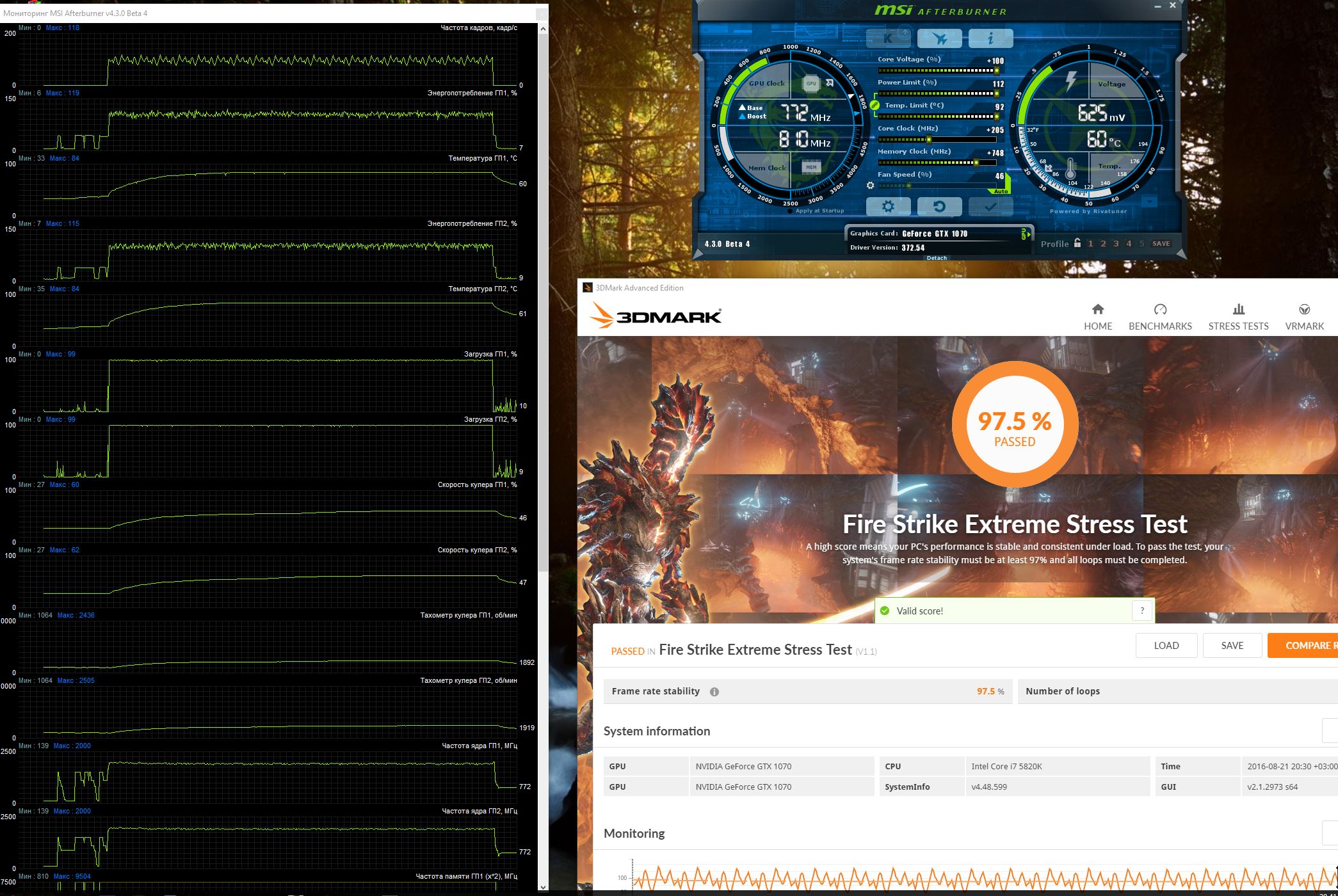Expand the dropdown arrow below temperature gauge

[1150, 202]
